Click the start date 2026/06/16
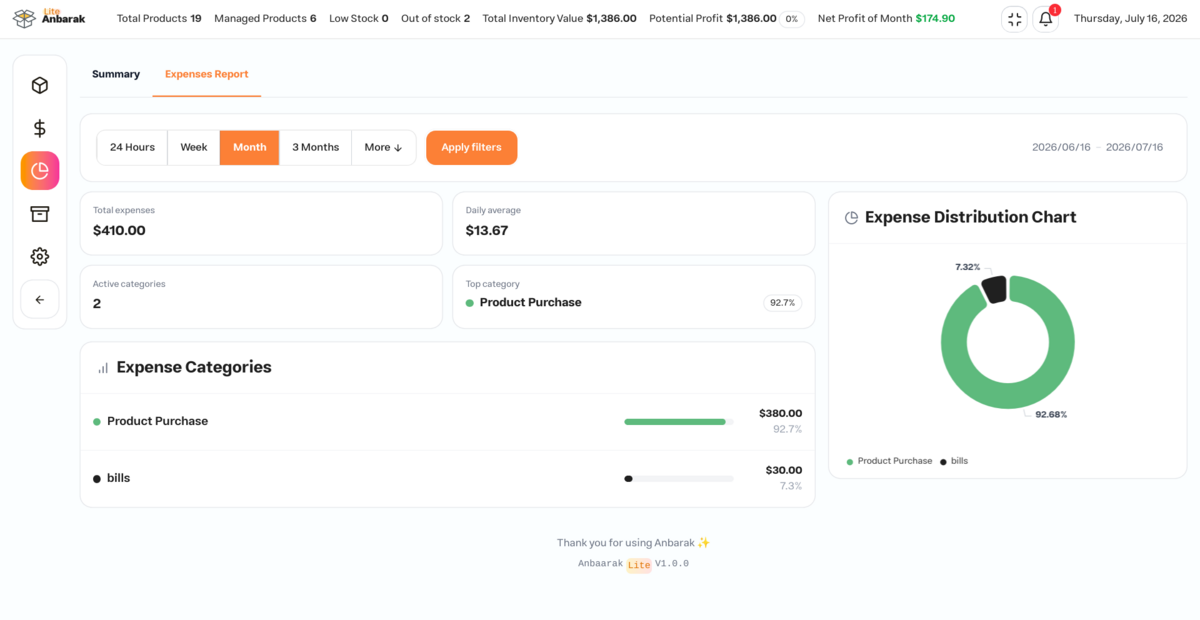This screenshot has width=1200, height=620. tap(1061, 147)
